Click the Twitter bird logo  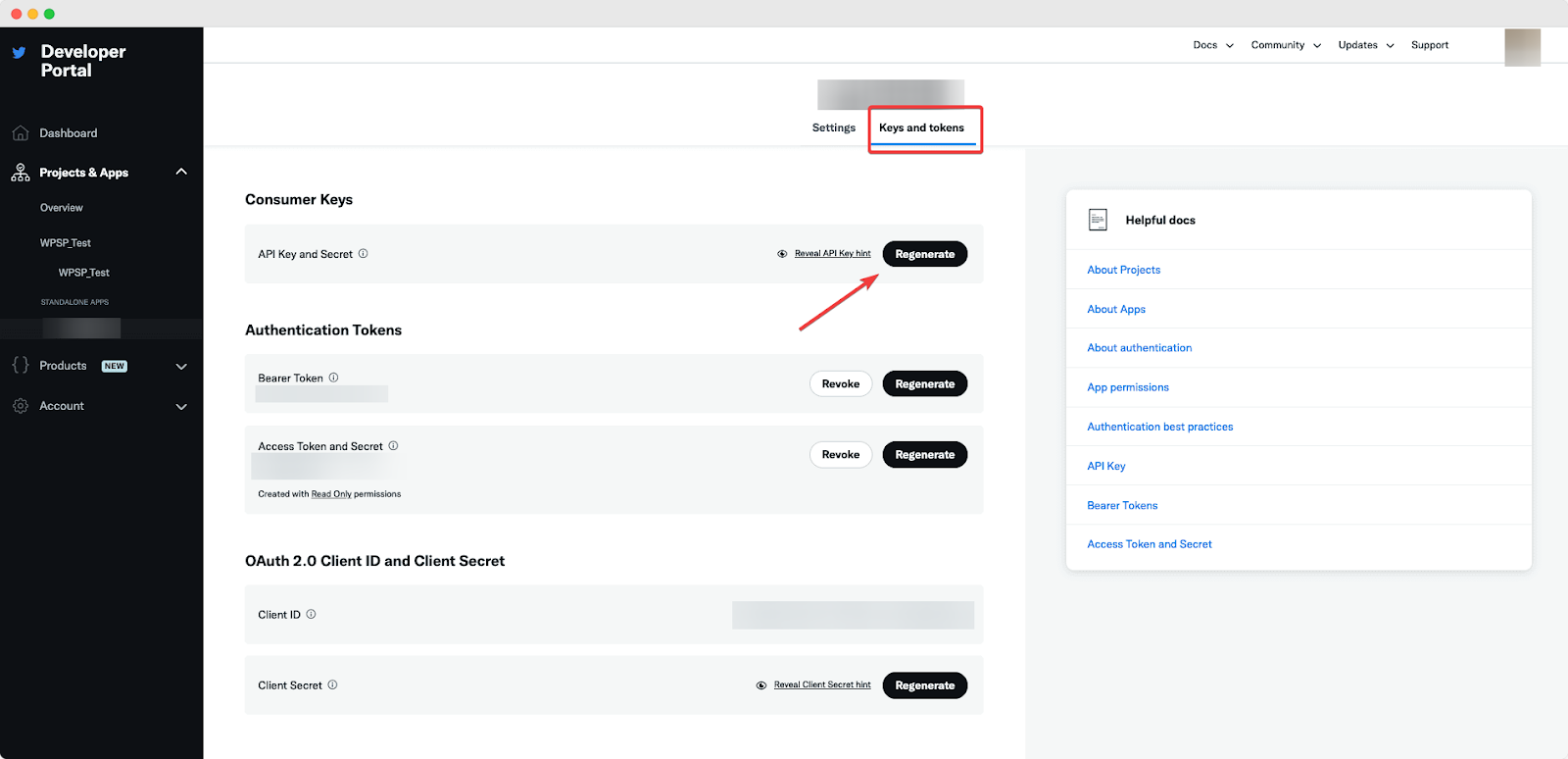(x=19, y=53)
